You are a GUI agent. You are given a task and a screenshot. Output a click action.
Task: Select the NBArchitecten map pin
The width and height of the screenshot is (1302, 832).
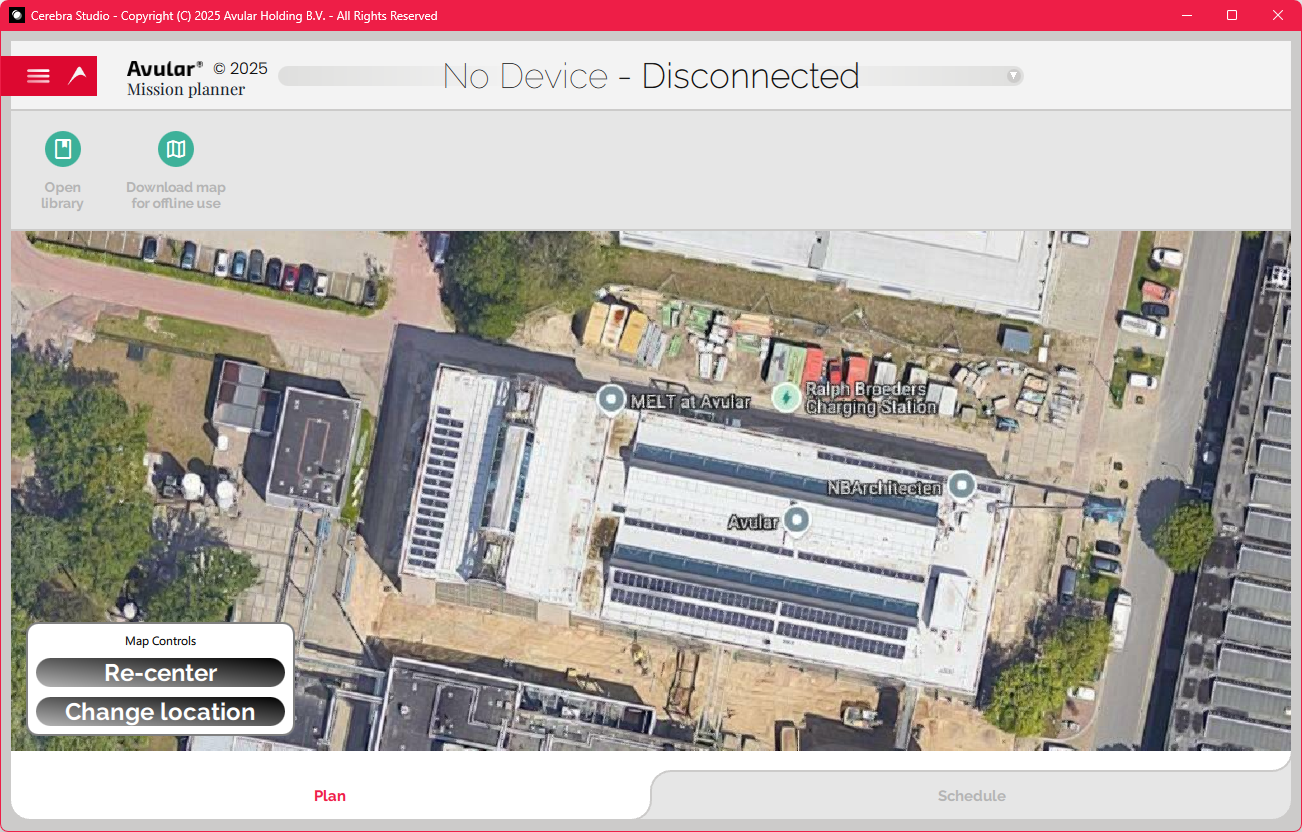pos(961,486)
